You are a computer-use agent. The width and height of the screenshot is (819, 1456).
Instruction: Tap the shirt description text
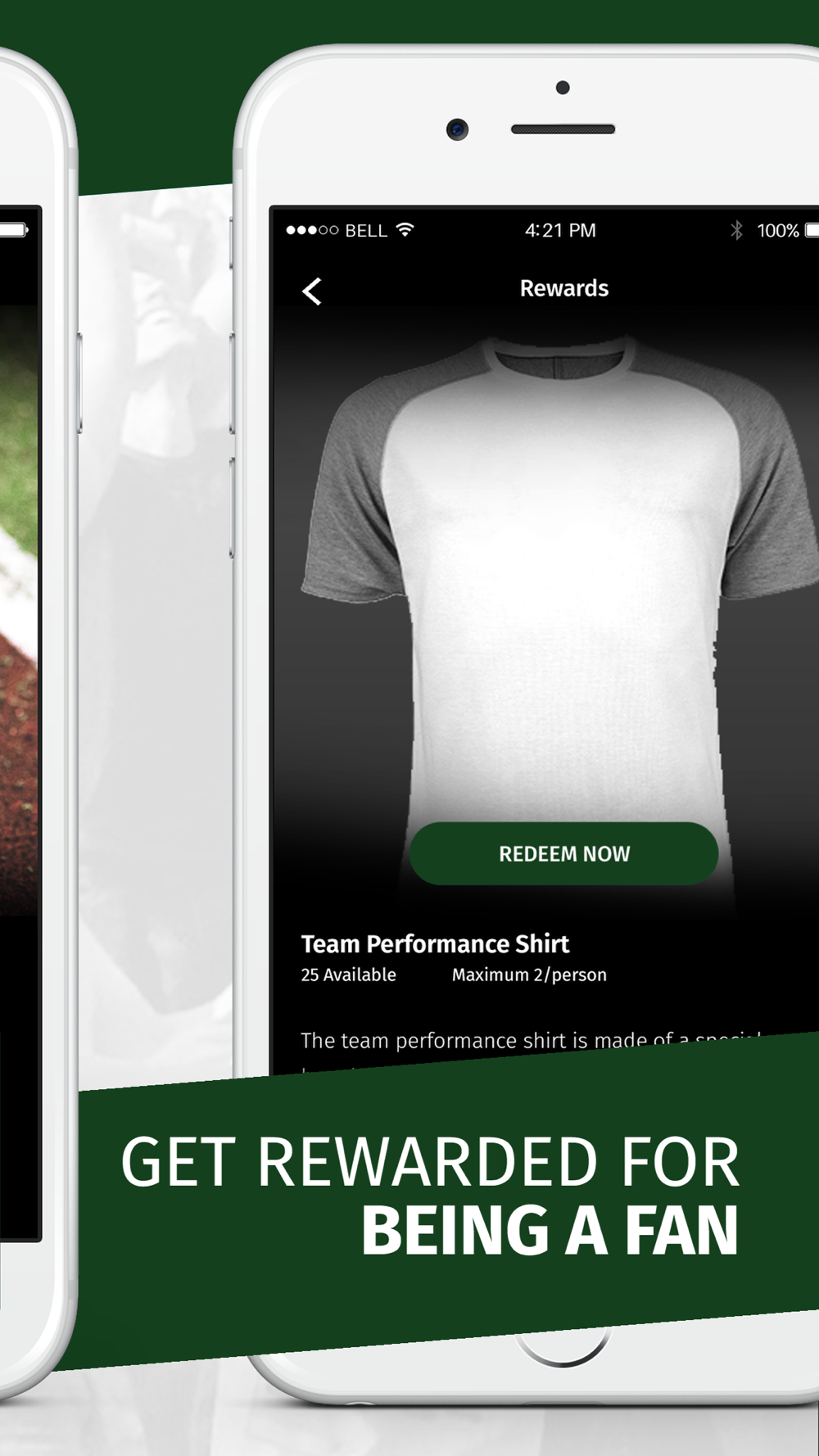531,1041
